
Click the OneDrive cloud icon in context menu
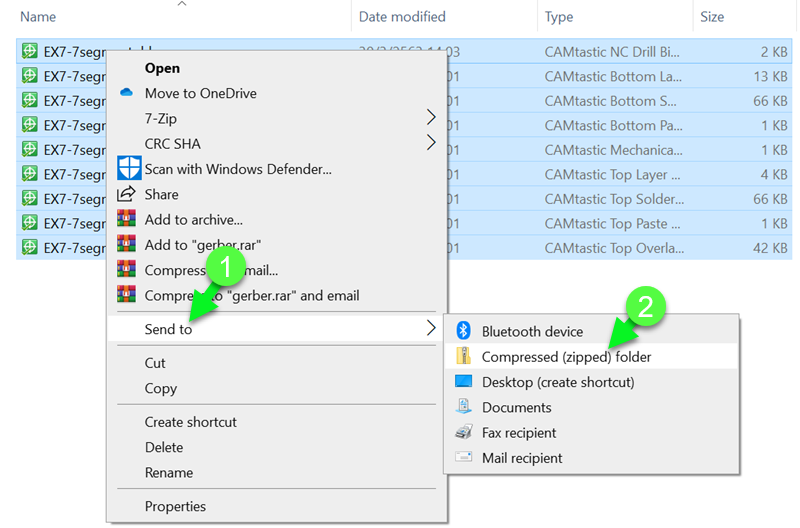(x=126, y=93)
